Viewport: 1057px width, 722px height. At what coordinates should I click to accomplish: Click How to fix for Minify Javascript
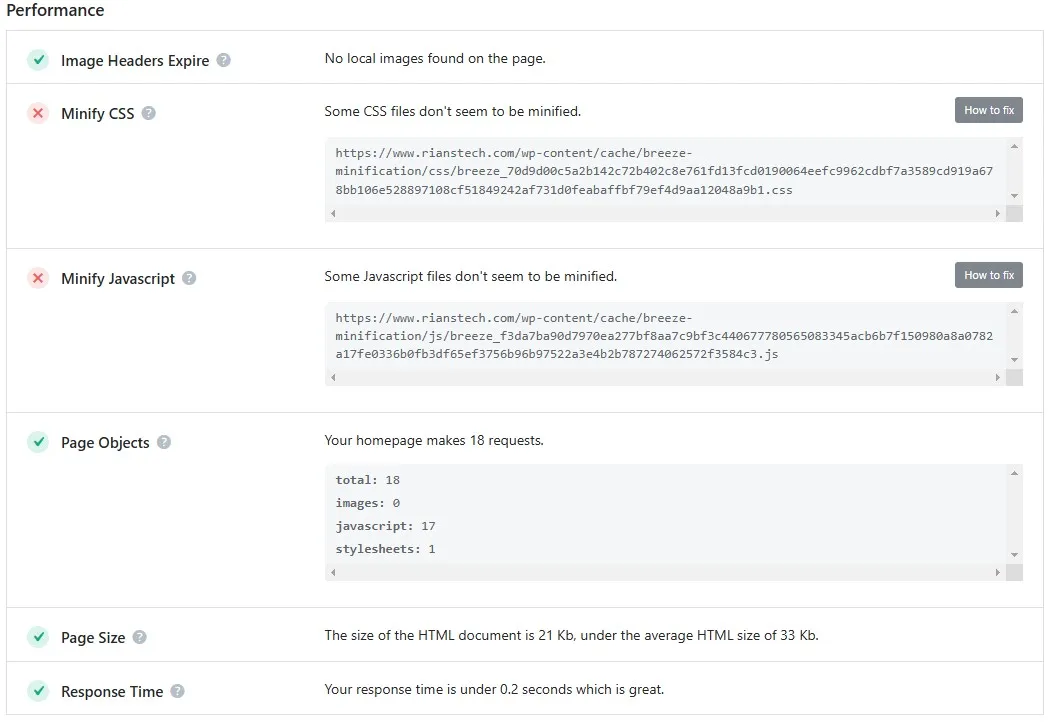point(988,275)
